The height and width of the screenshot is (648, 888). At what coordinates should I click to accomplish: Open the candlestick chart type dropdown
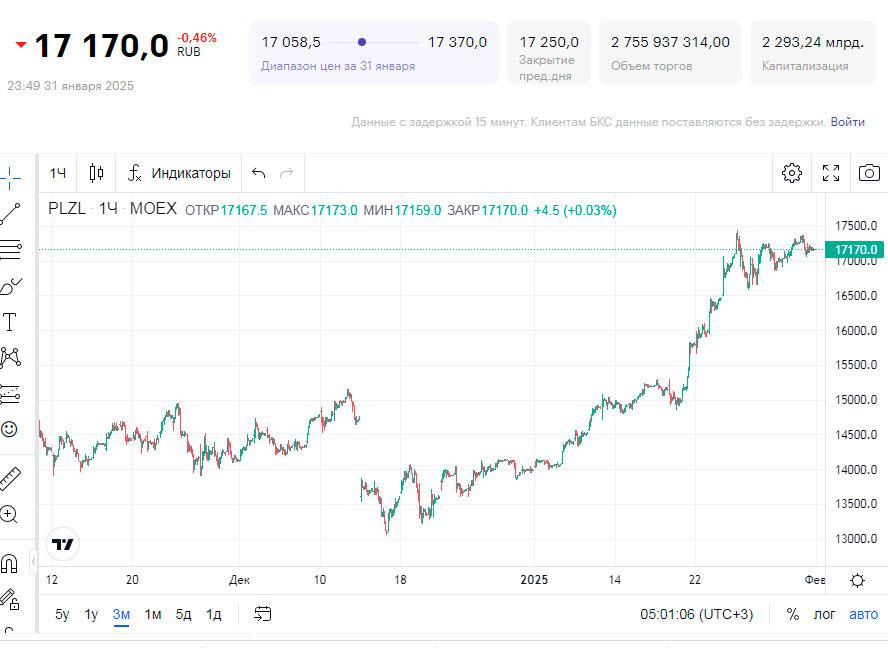coord(96,173)
